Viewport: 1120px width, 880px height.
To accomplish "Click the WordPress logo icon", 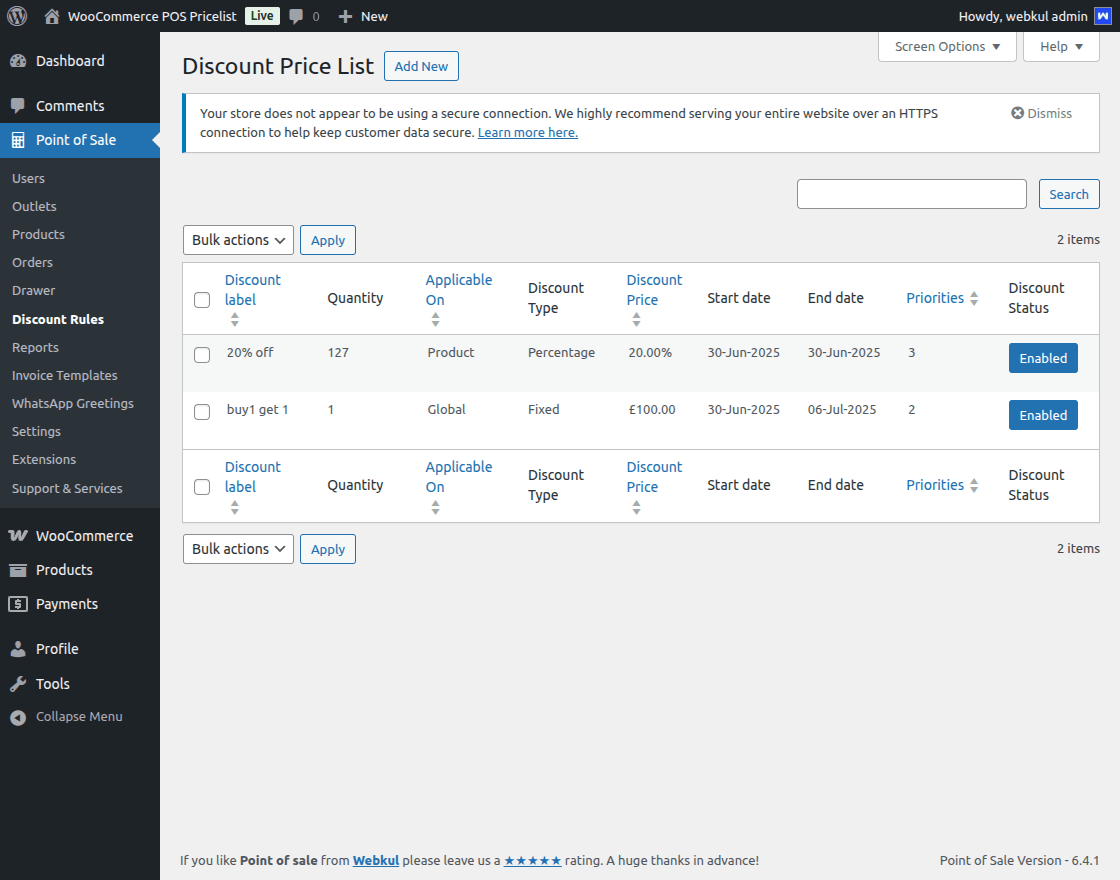I will coord(17,16).
